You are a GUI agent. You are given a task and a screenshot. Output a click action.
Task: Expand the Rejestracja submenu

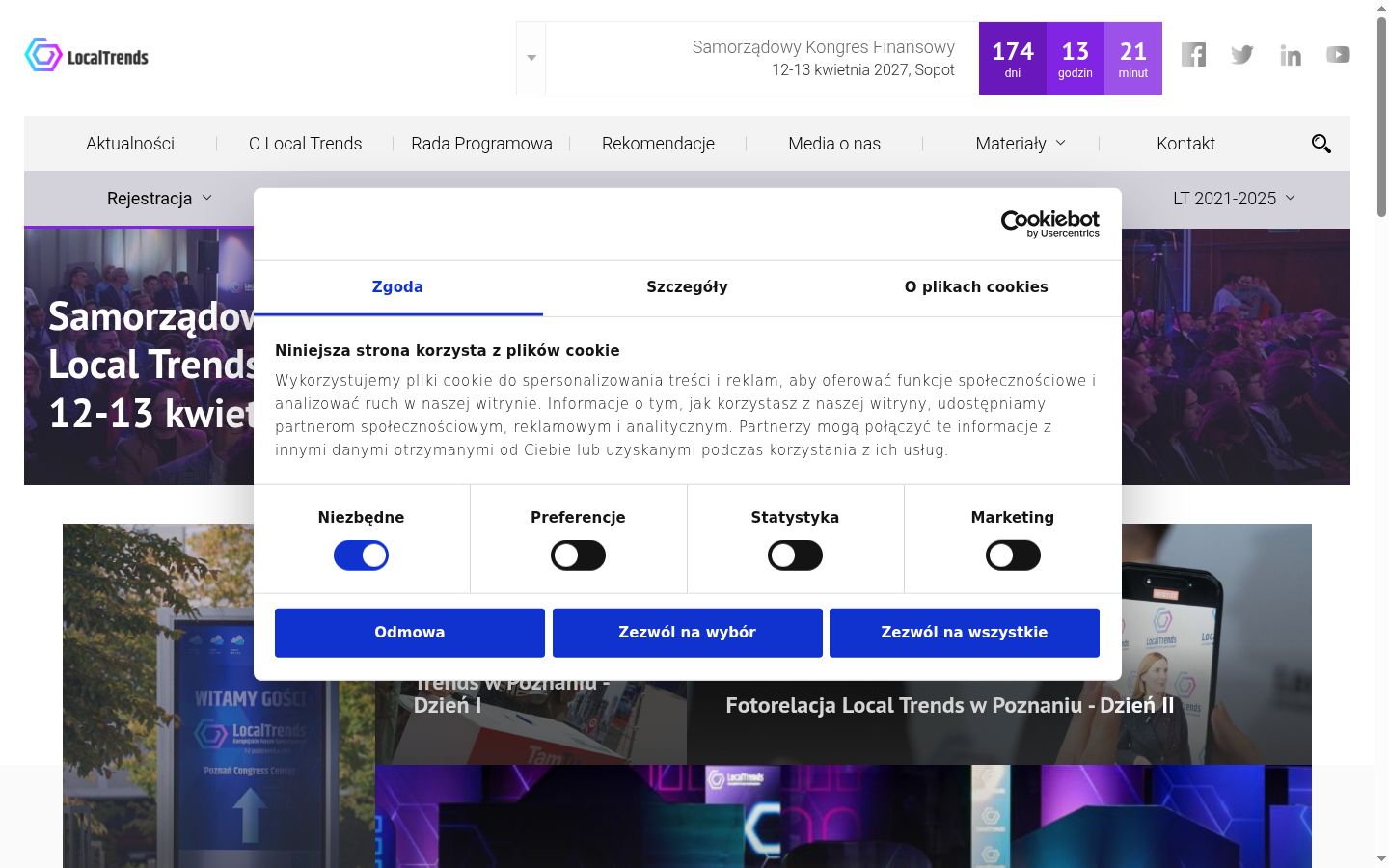(159, 199)
